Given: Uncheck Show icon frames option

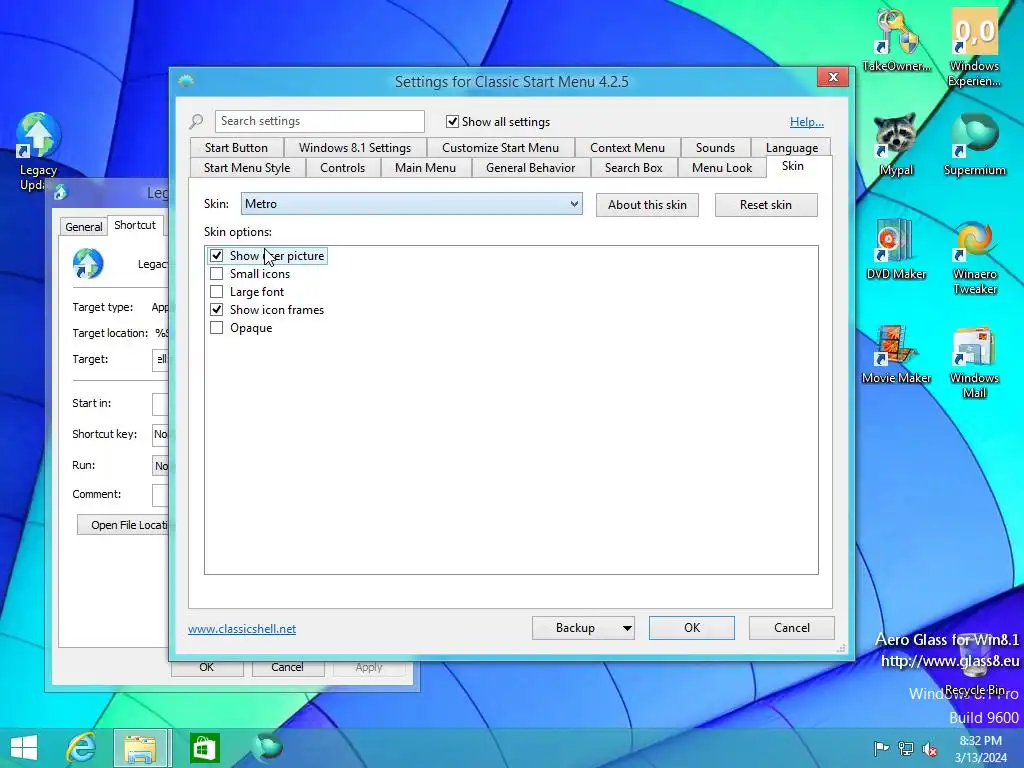Looking at the screenshot, I should pos(216,310).
